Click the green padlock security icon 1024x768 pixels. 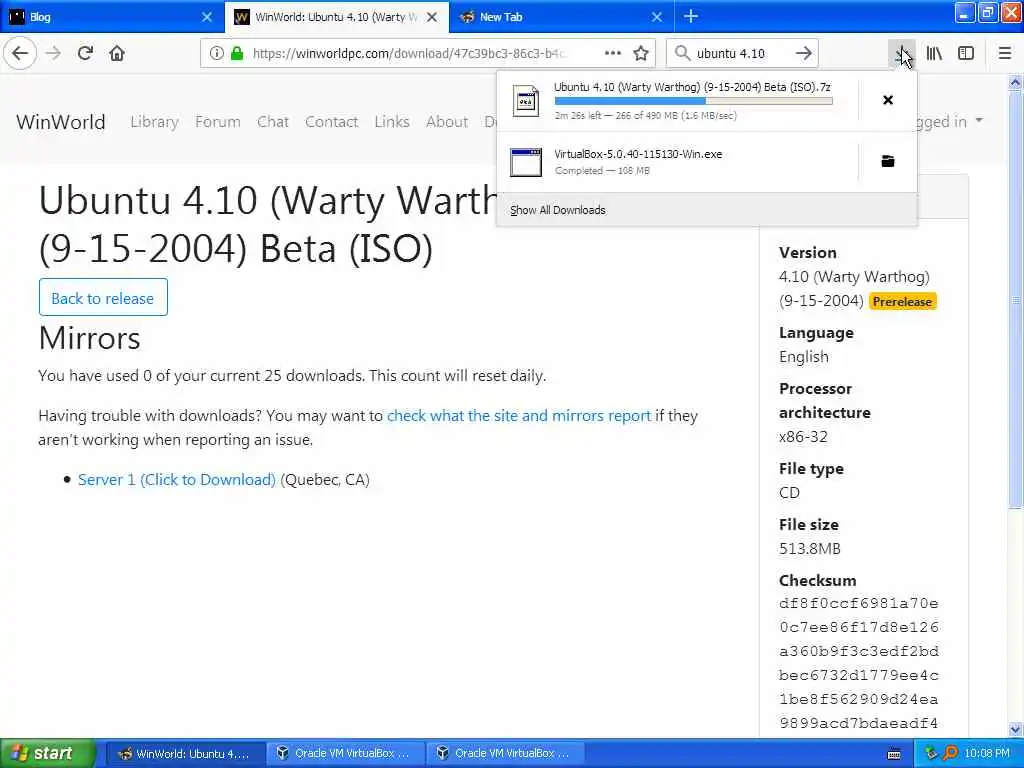[237, 54]
